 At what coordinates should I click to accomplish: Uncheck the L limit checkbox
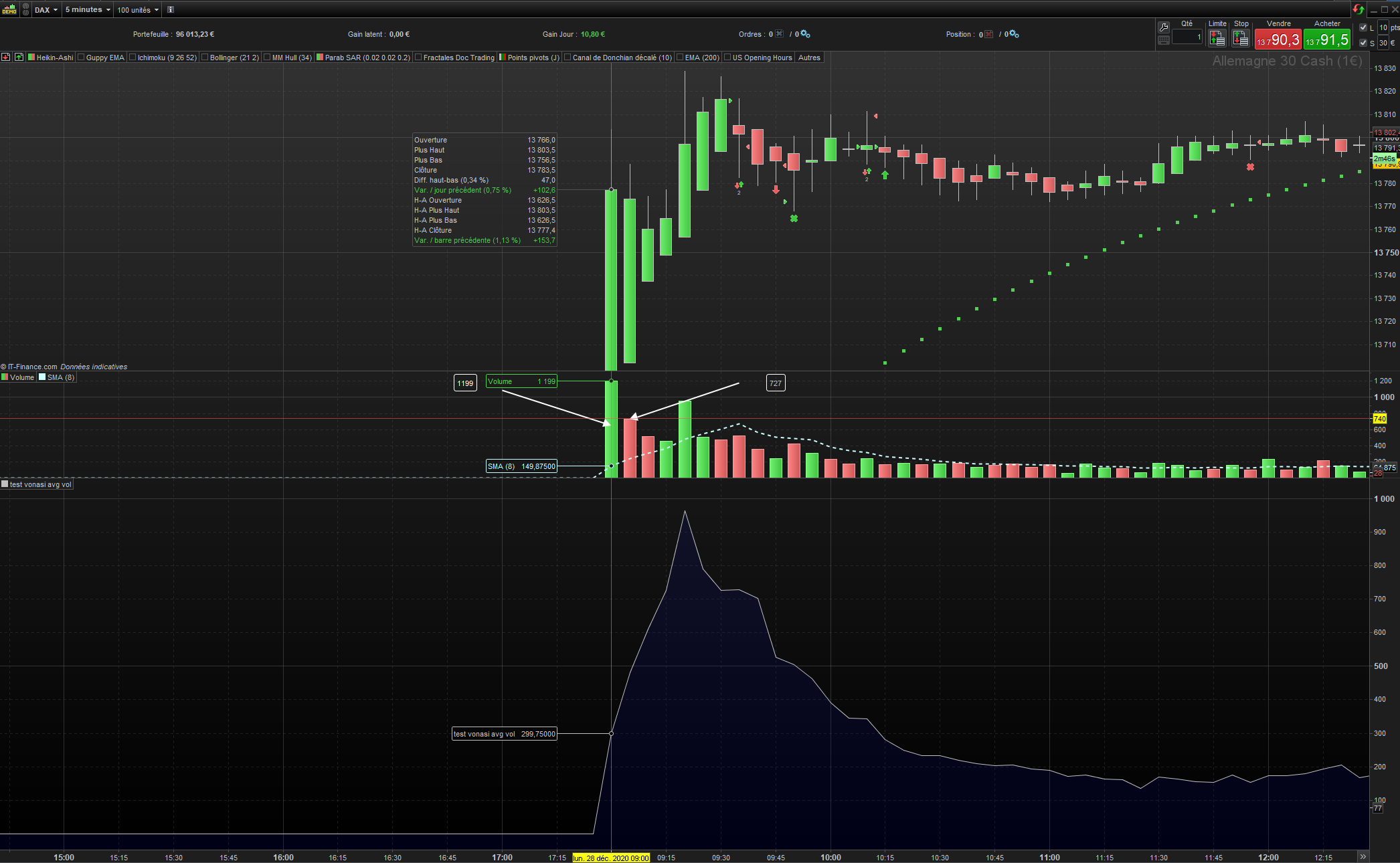click(x=1363, y=27)
